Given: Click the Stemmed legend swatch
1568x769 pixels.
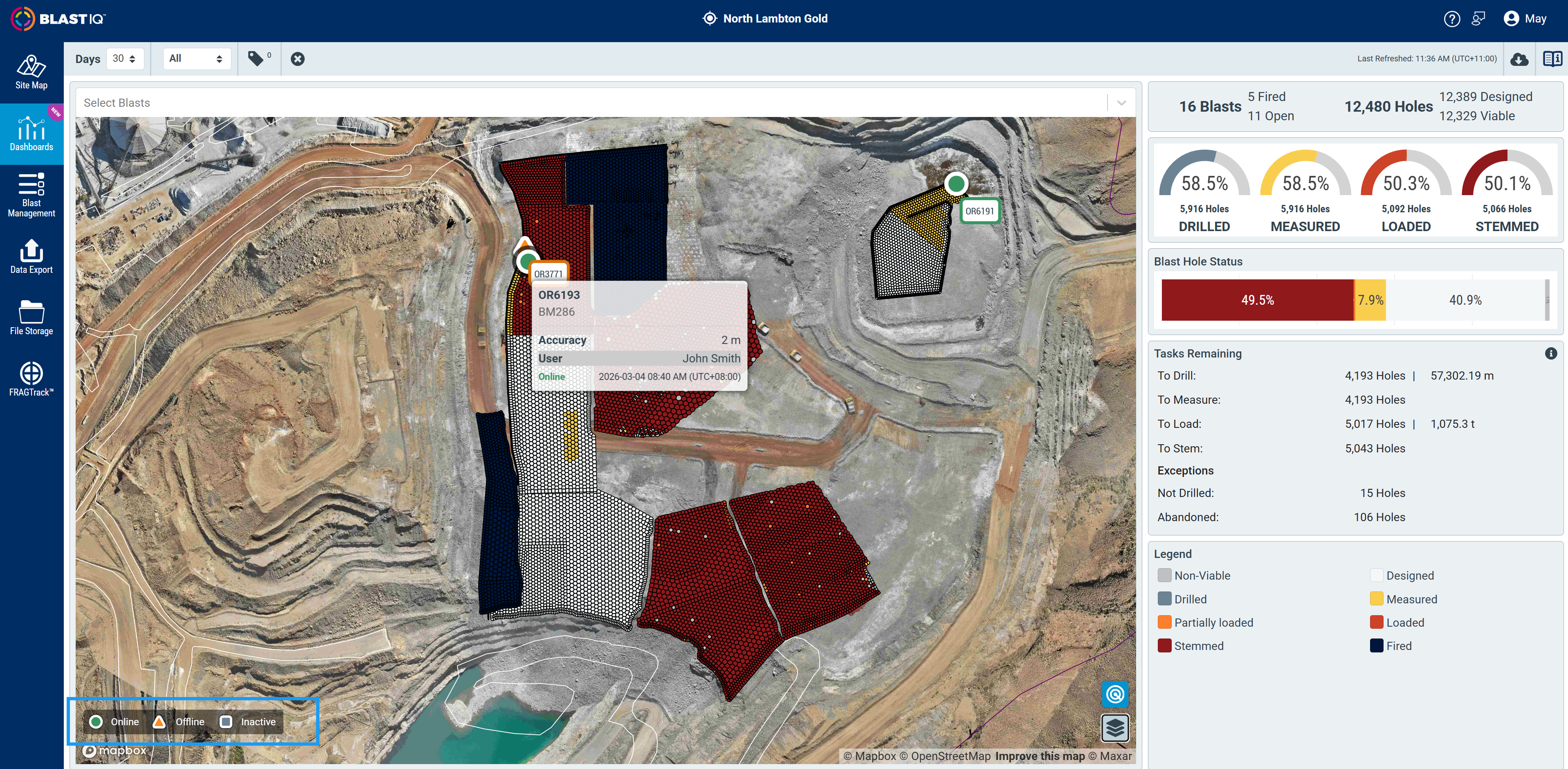Looking at the screenshot, I should click(x=1164, y=645).
